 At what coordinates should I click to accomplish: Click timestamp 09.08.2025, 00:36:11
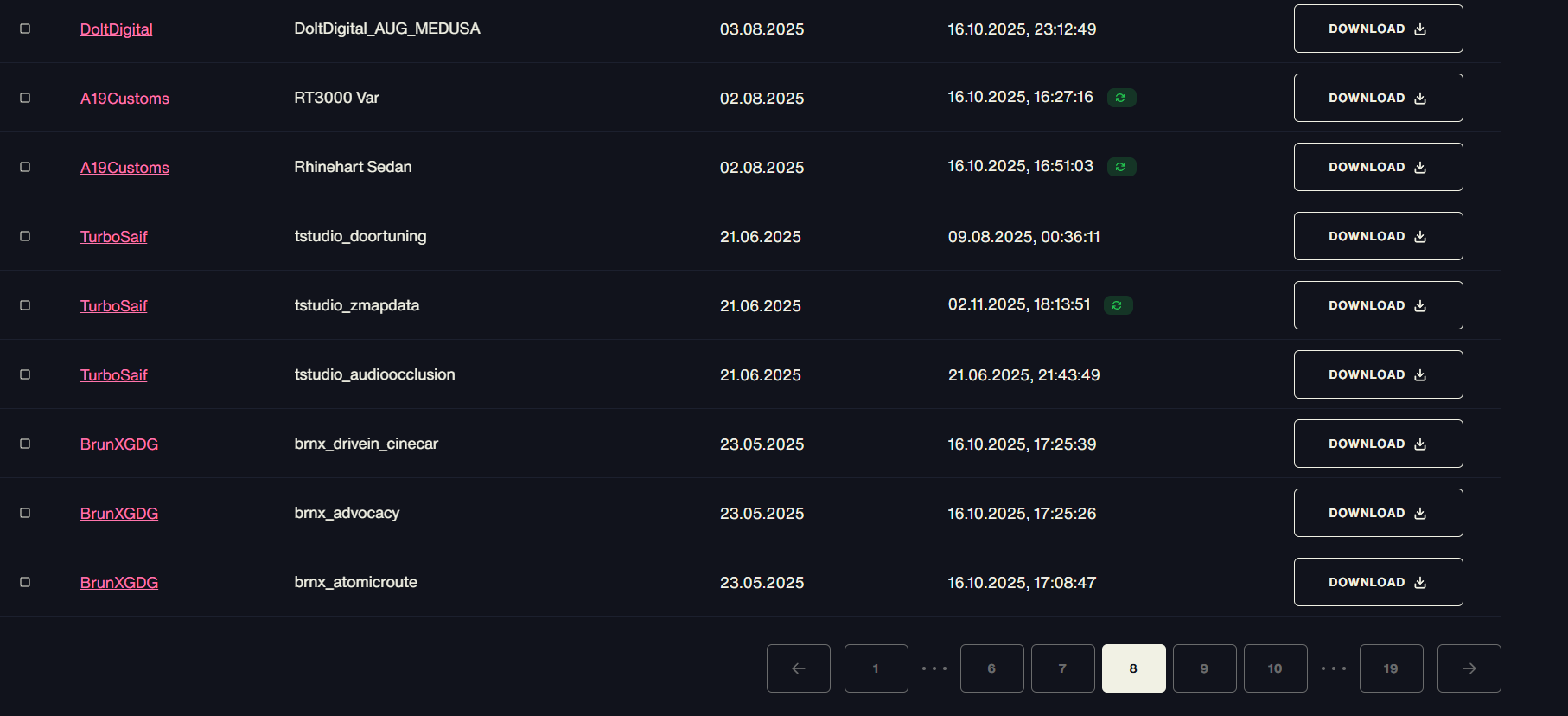(1023, 237)
